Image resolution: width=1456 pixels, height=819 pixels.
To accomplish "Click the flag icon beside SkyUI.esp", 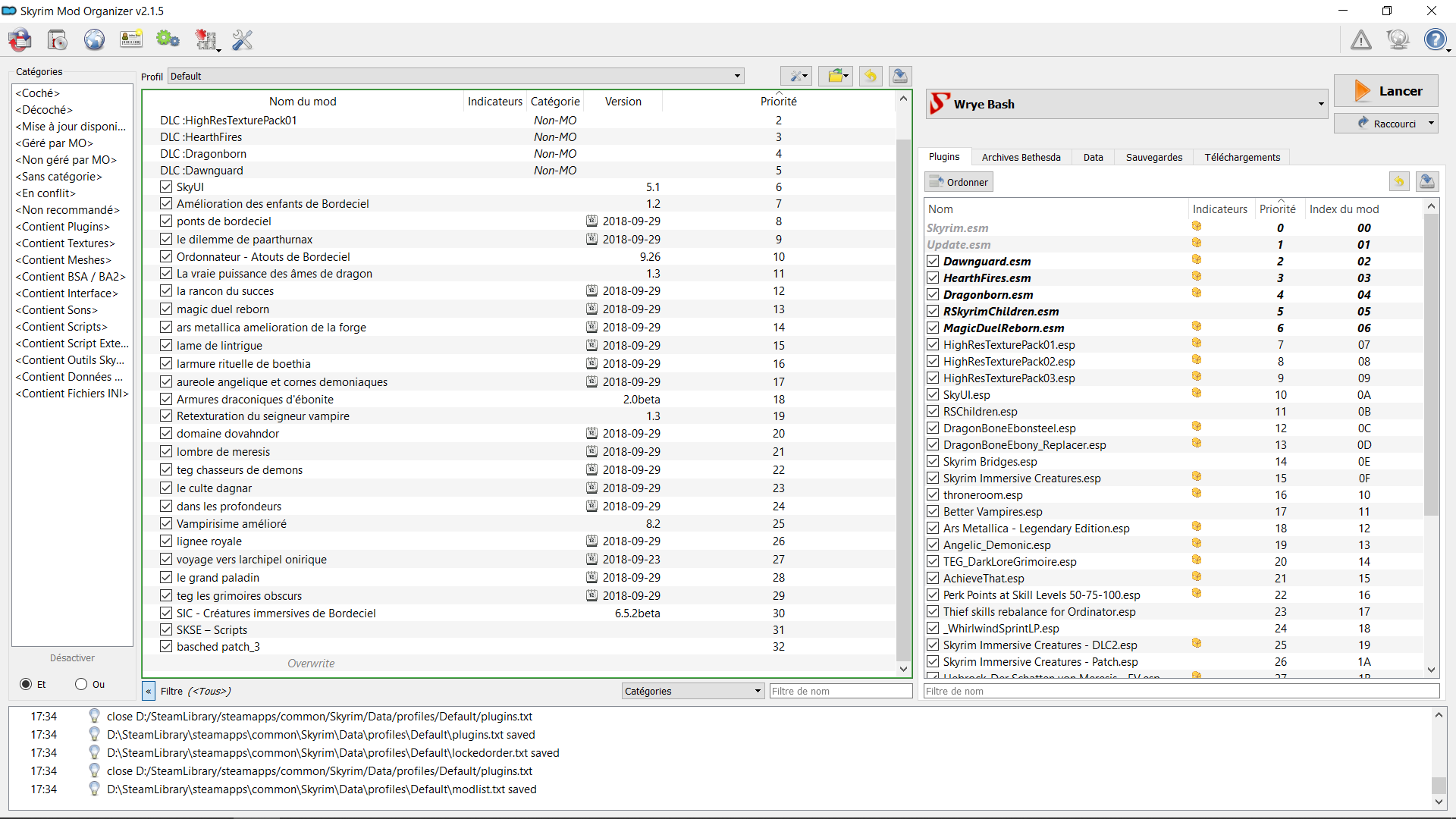I will click(x=1197, y=393).
